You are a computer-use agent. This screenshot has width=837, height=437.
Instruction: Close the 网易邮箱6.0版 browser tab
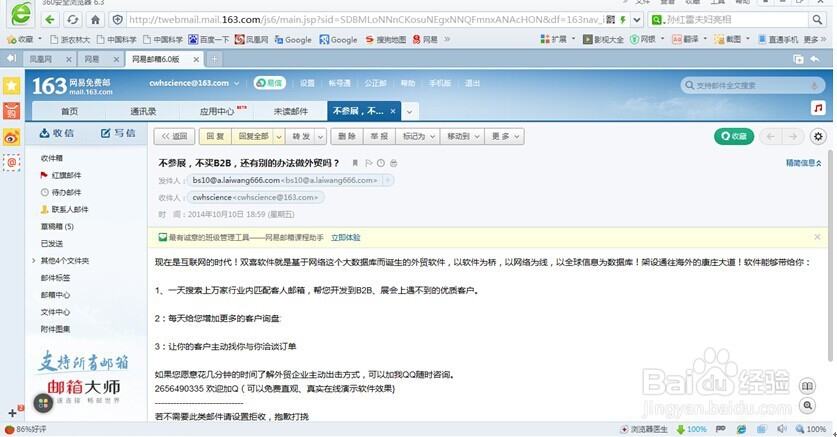click(x=196, y=59)
